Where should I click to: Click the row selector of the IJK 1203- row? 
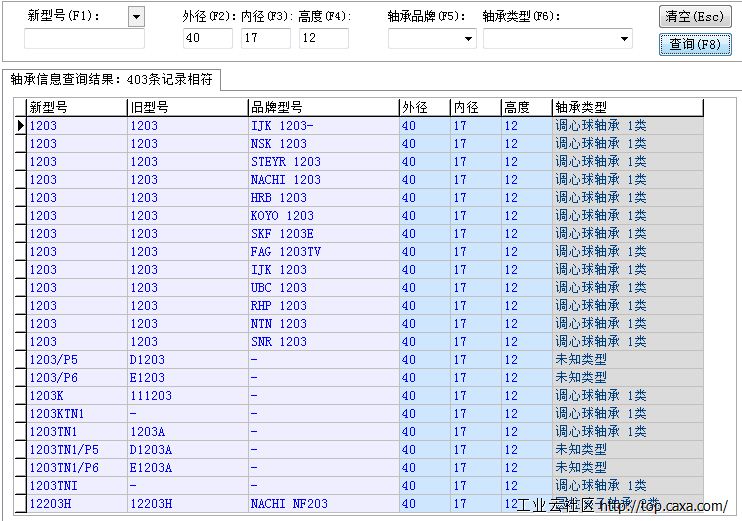pos(20,126)
